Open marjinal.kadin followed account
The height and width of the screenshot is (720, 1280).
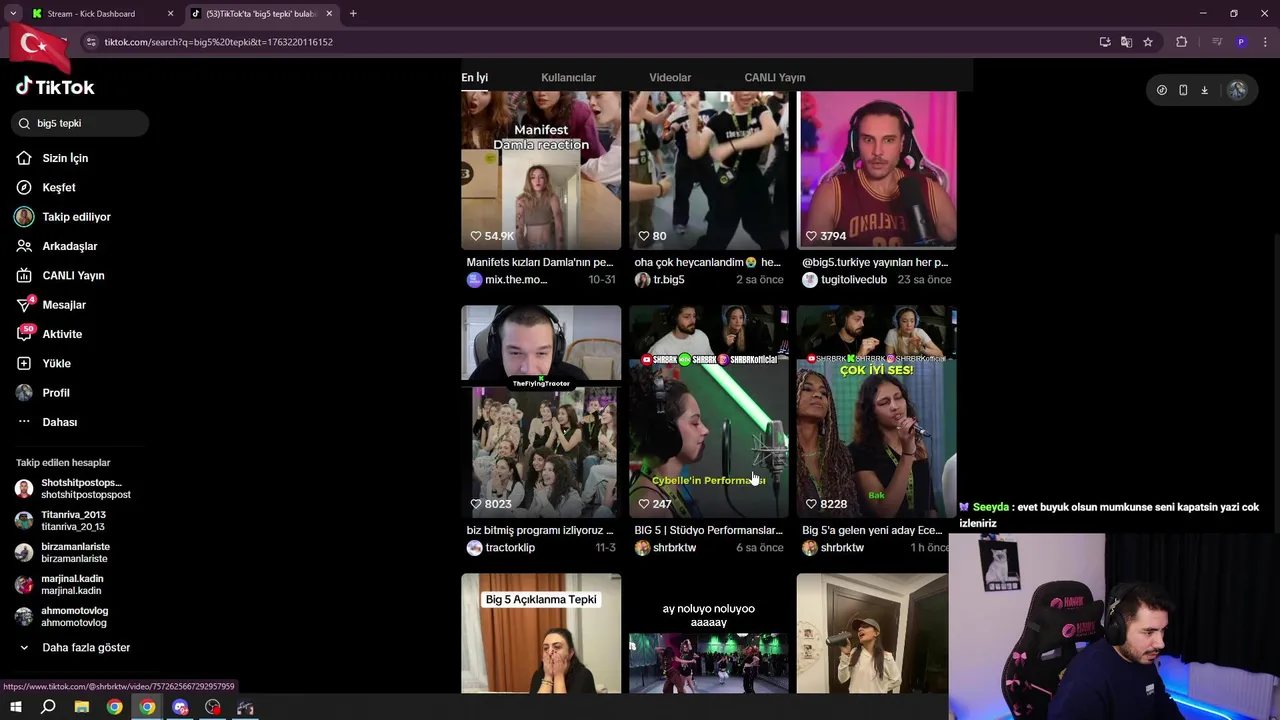tap(59, 584)
